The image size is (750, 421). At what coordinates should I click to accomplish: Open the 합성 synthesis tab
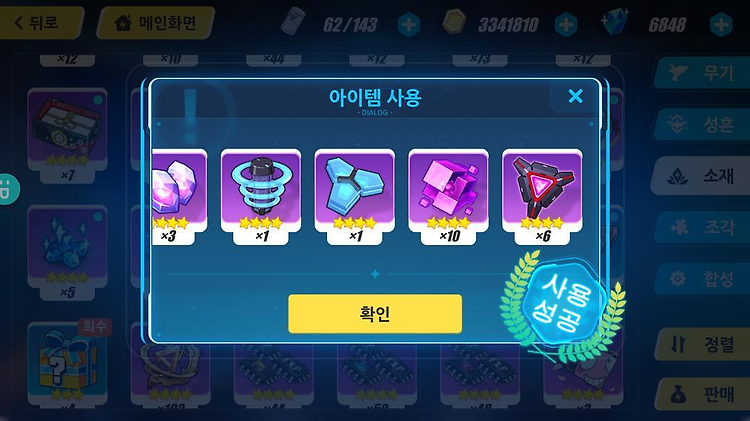coord(702,278)
